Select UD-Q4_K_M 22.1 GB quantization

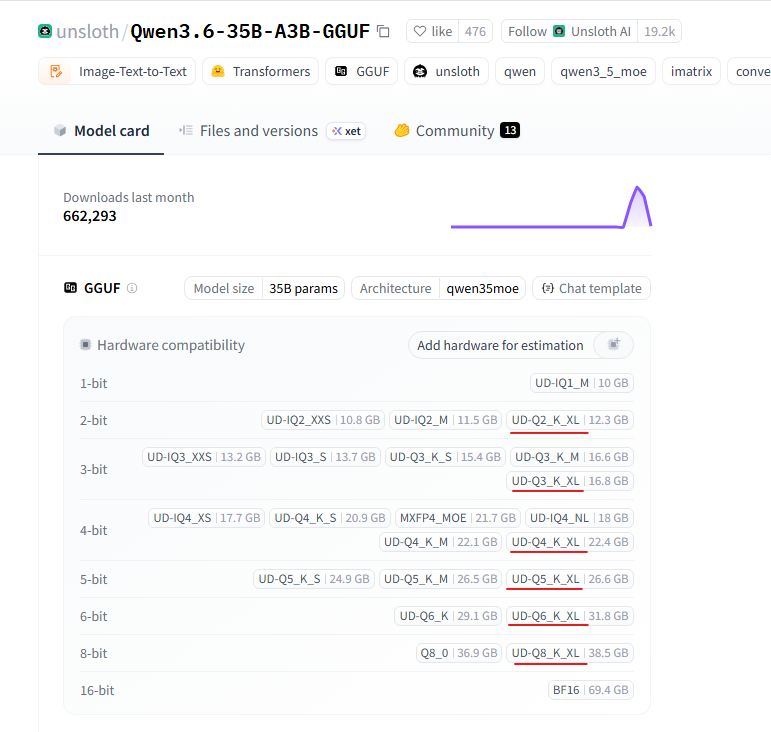point(441,542)
